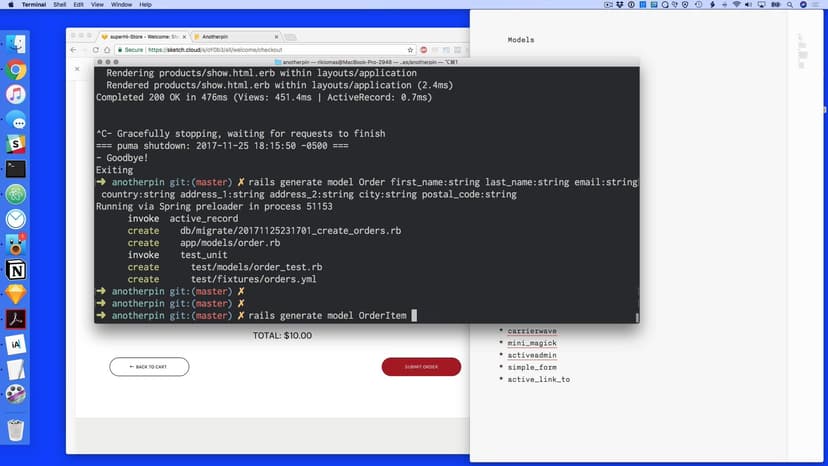Open Adobe Acrobat in the dock

point(16,319)
